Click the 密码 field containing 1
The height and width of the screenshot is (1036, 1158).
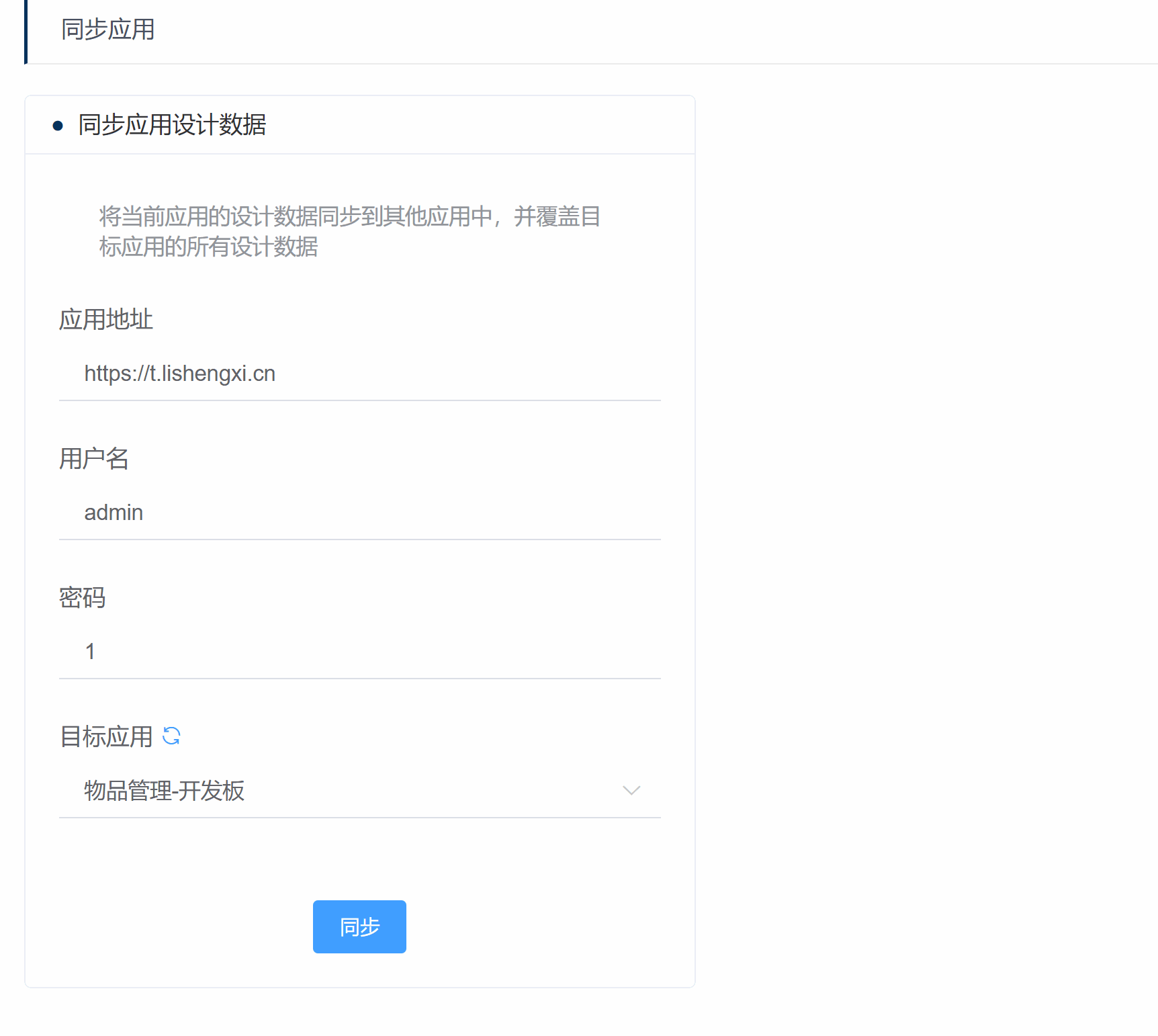pos(360,652)
